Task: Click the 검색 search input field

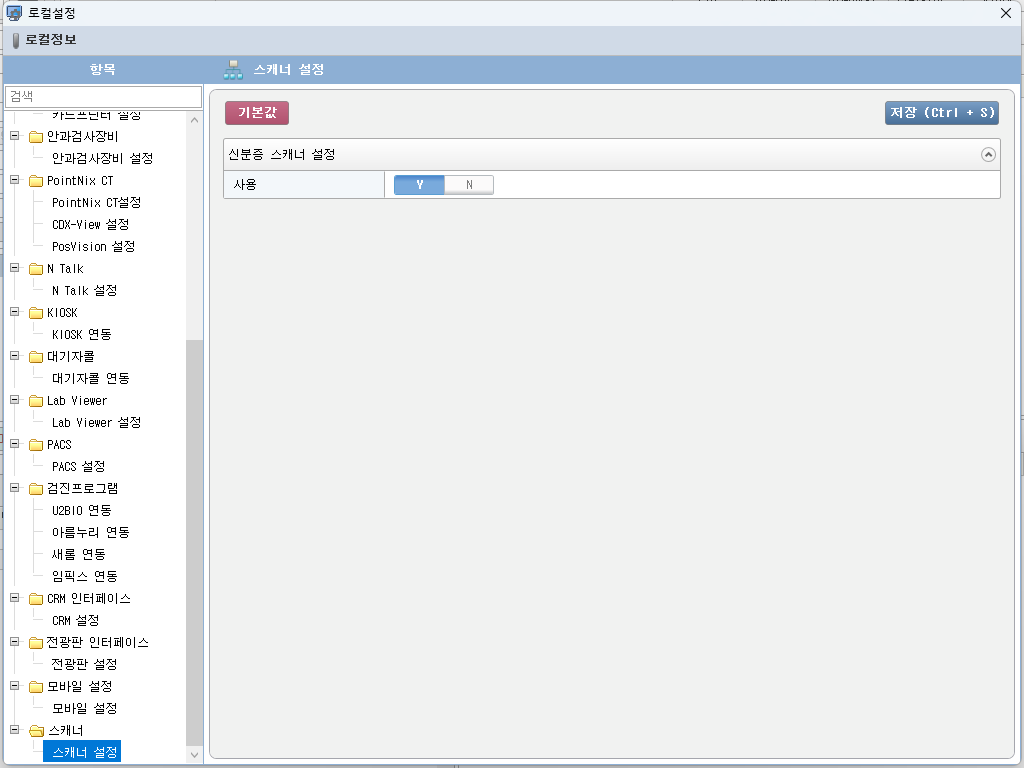Action: pyautogui.click(x=103, y=96)
